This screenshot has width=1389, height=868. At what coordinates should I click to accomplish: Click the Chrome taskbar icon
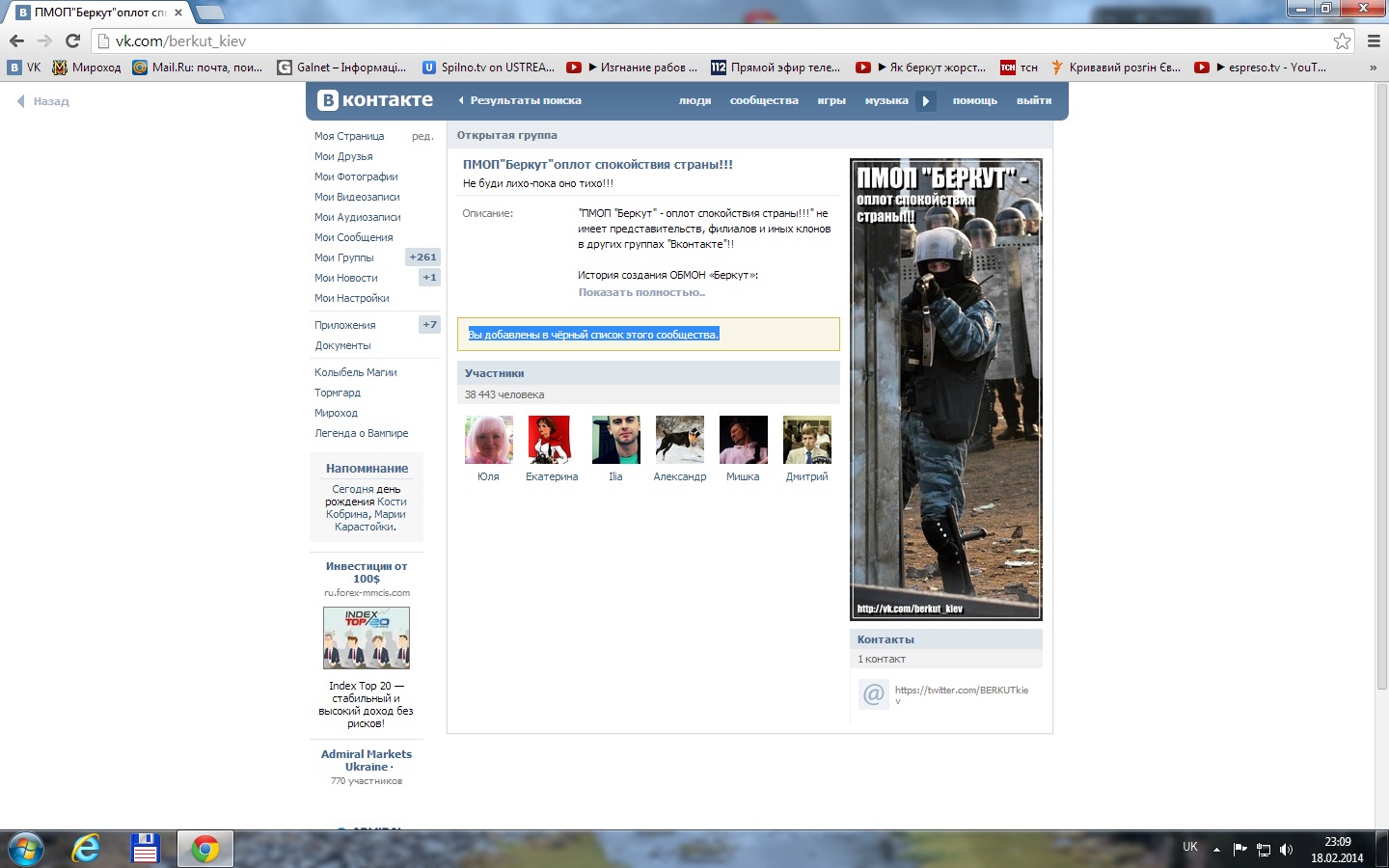[204, 849]
